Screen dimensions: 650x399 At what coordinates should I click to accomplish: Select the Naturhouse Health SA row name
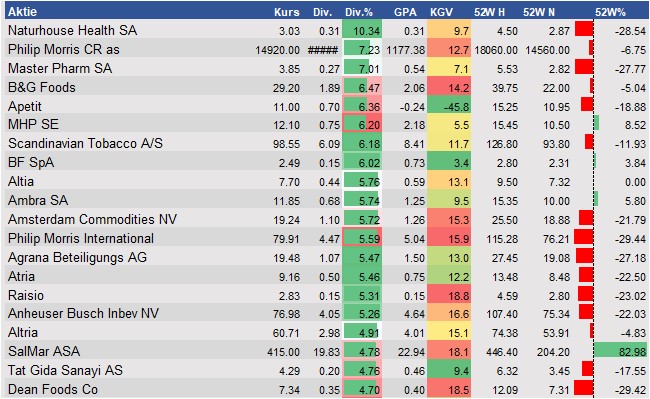(72, 30)
